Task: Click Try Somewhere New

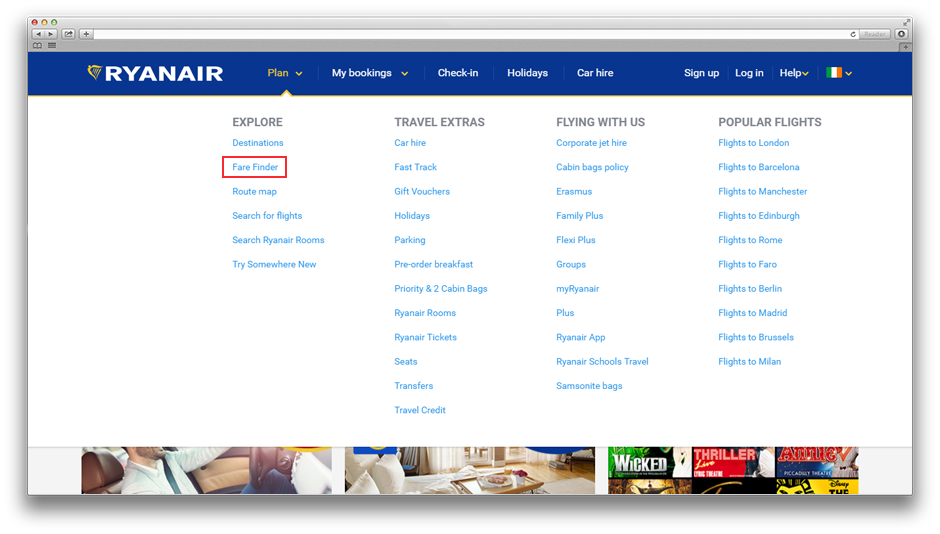Action: tap(274, 264)
